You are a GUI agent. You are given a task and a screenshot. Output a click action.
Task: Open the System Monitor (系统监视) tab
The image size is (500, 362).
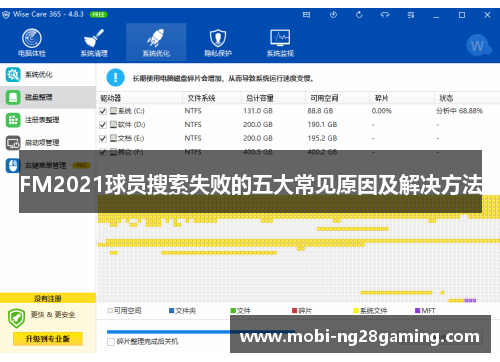click(x=280, y=42)
